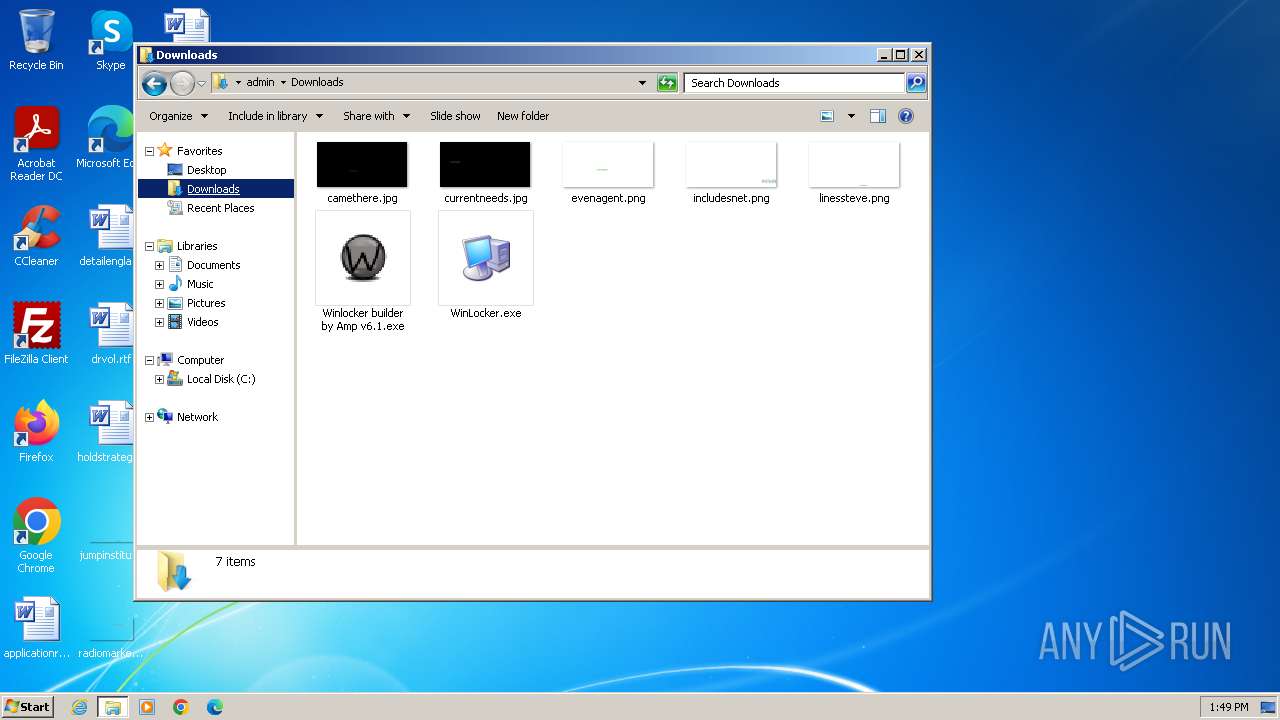Select the Acrobat Reader DC shortcut
1280x720 pixels.
click(36, 144)
